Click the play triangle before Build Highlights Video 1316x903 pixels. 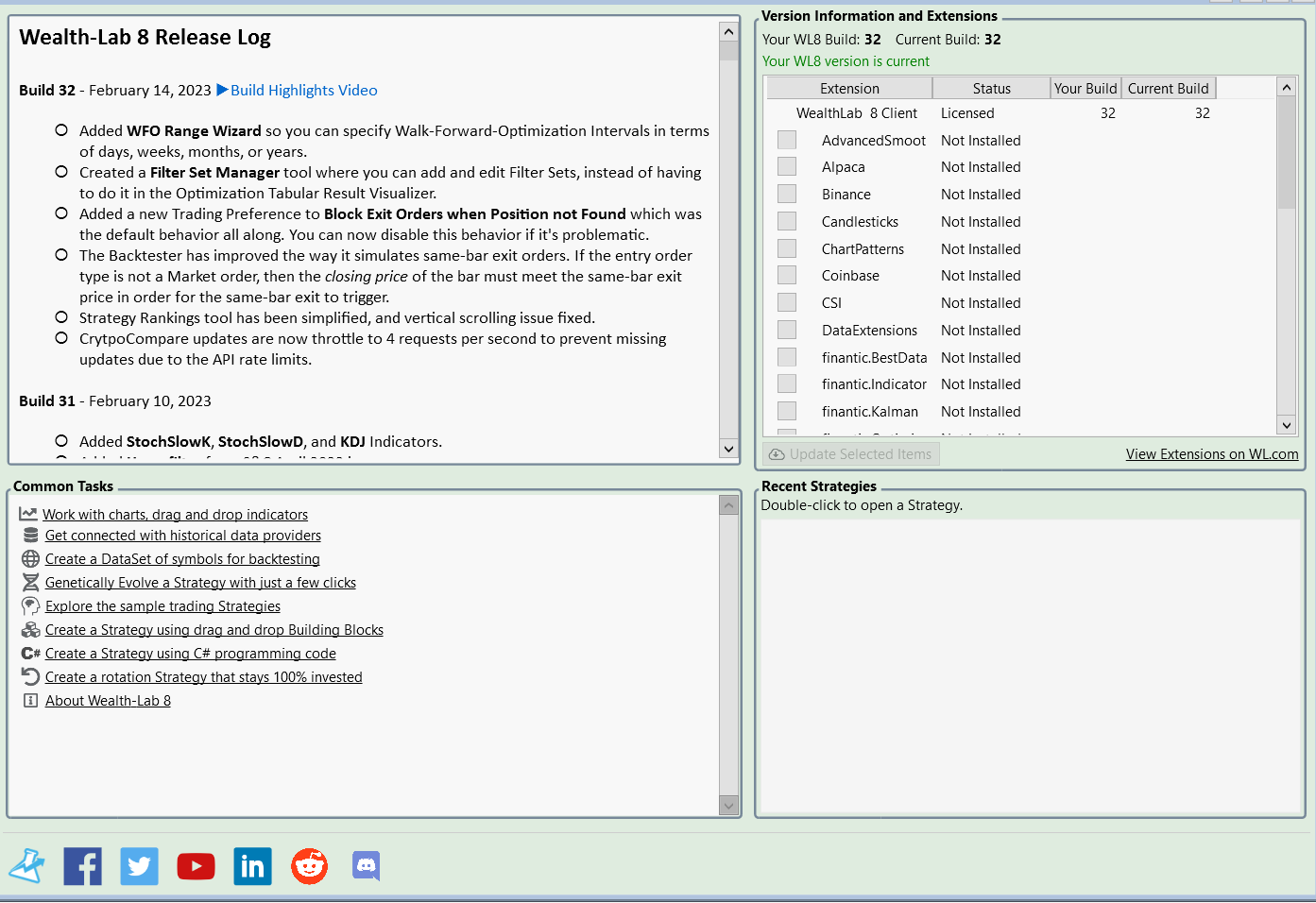(222, 90)
